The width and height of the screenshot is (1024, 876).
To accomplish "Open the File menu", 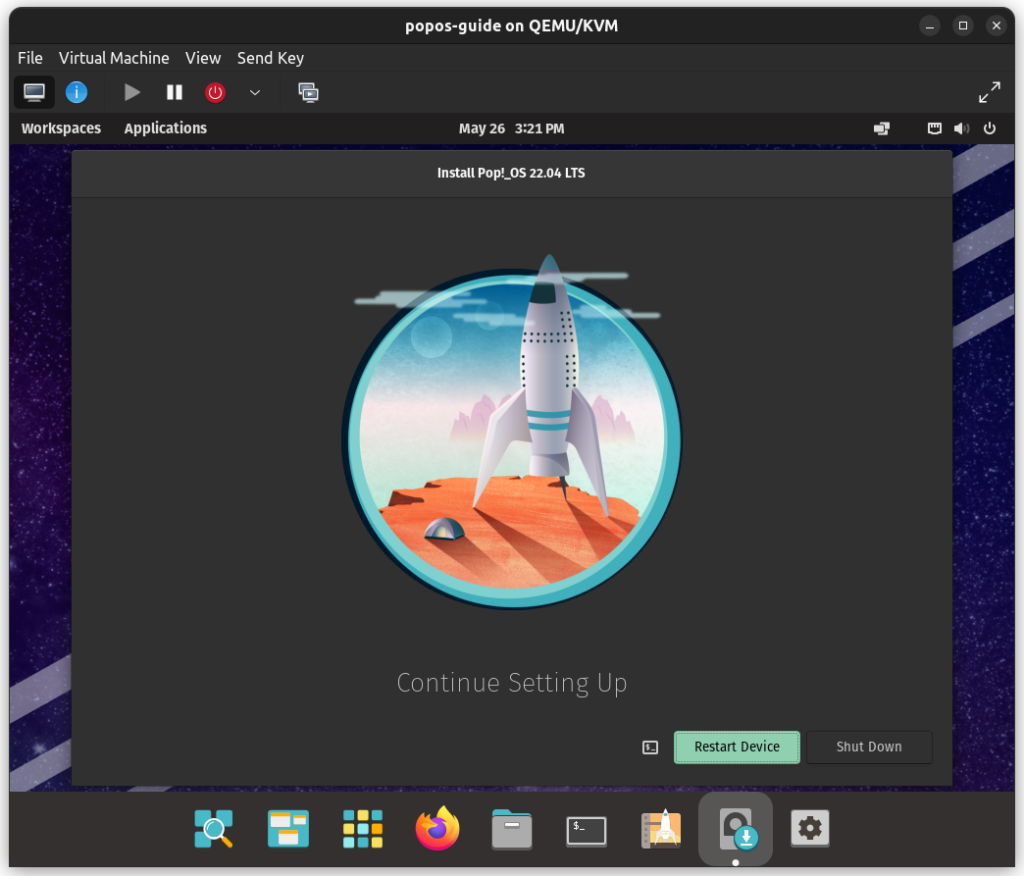I will pos(30,58).
